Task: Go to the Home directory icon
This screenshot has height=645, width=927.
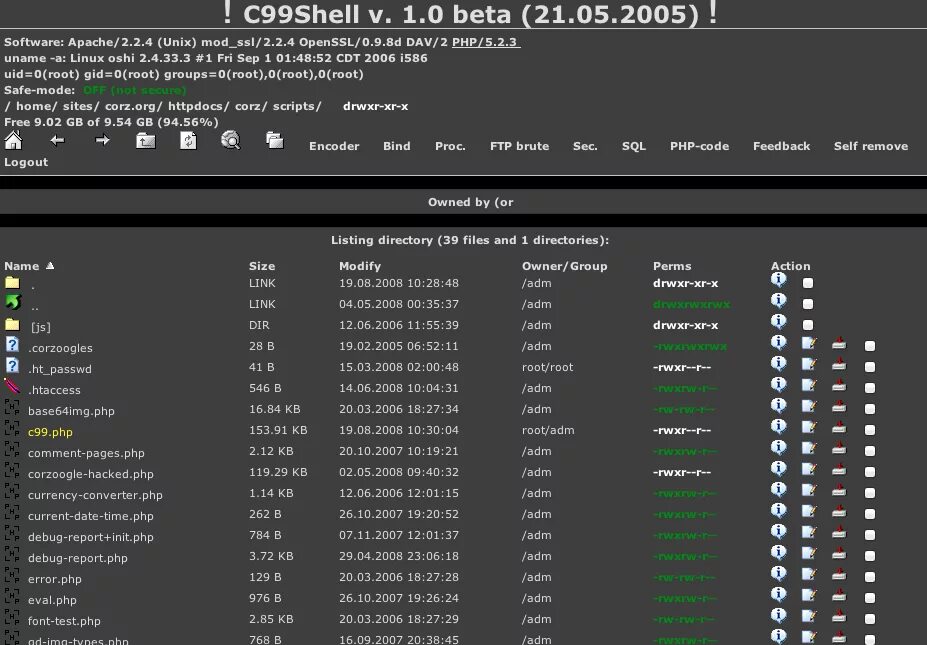Action: 13,141
